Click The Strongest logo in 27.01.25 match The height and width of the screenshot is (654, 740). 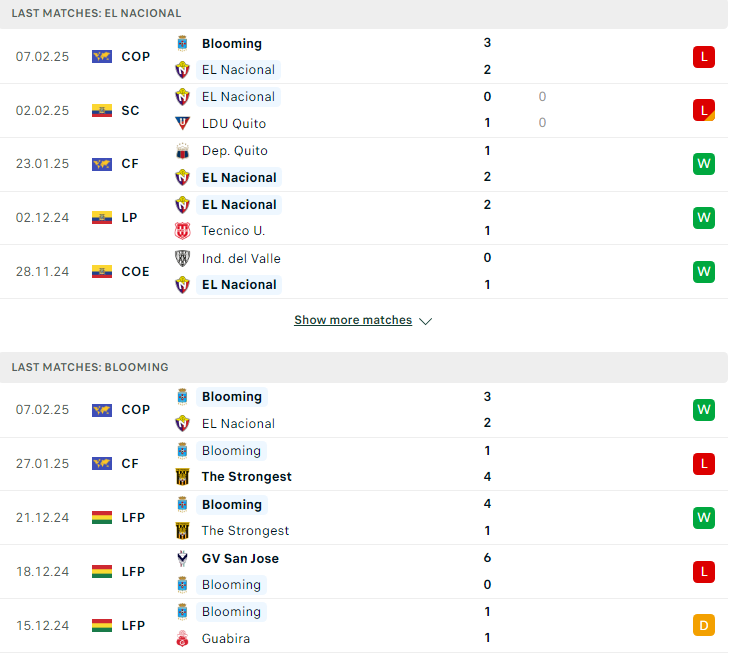[182, 477]
